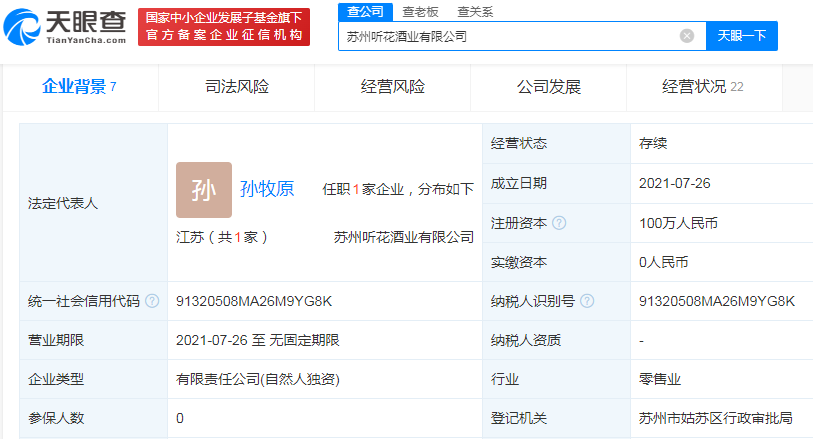
Task: Open help icon next to 注册资本
Action: click(559, 223)
